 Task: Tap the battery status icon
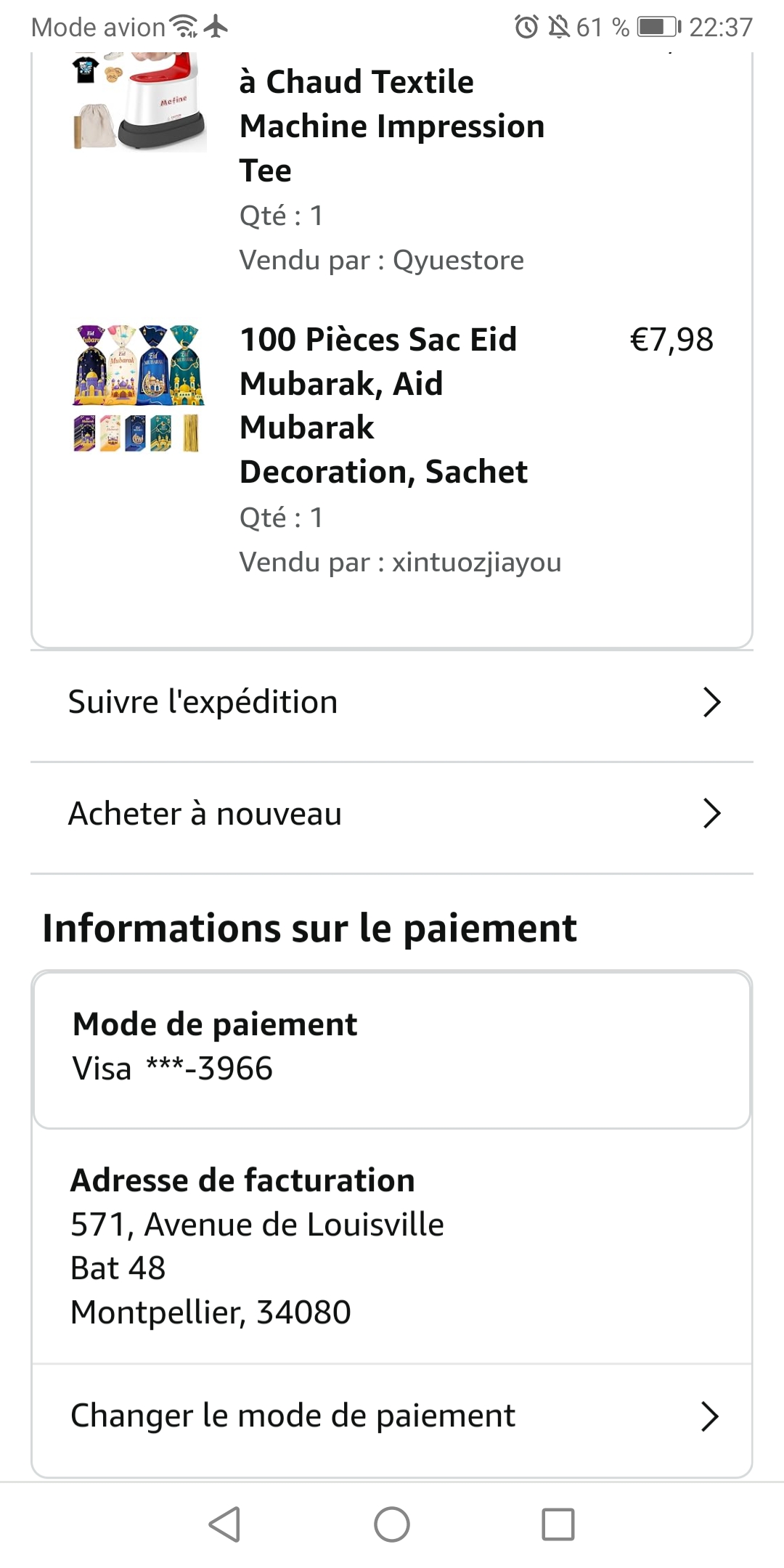[x=658, y=28]
